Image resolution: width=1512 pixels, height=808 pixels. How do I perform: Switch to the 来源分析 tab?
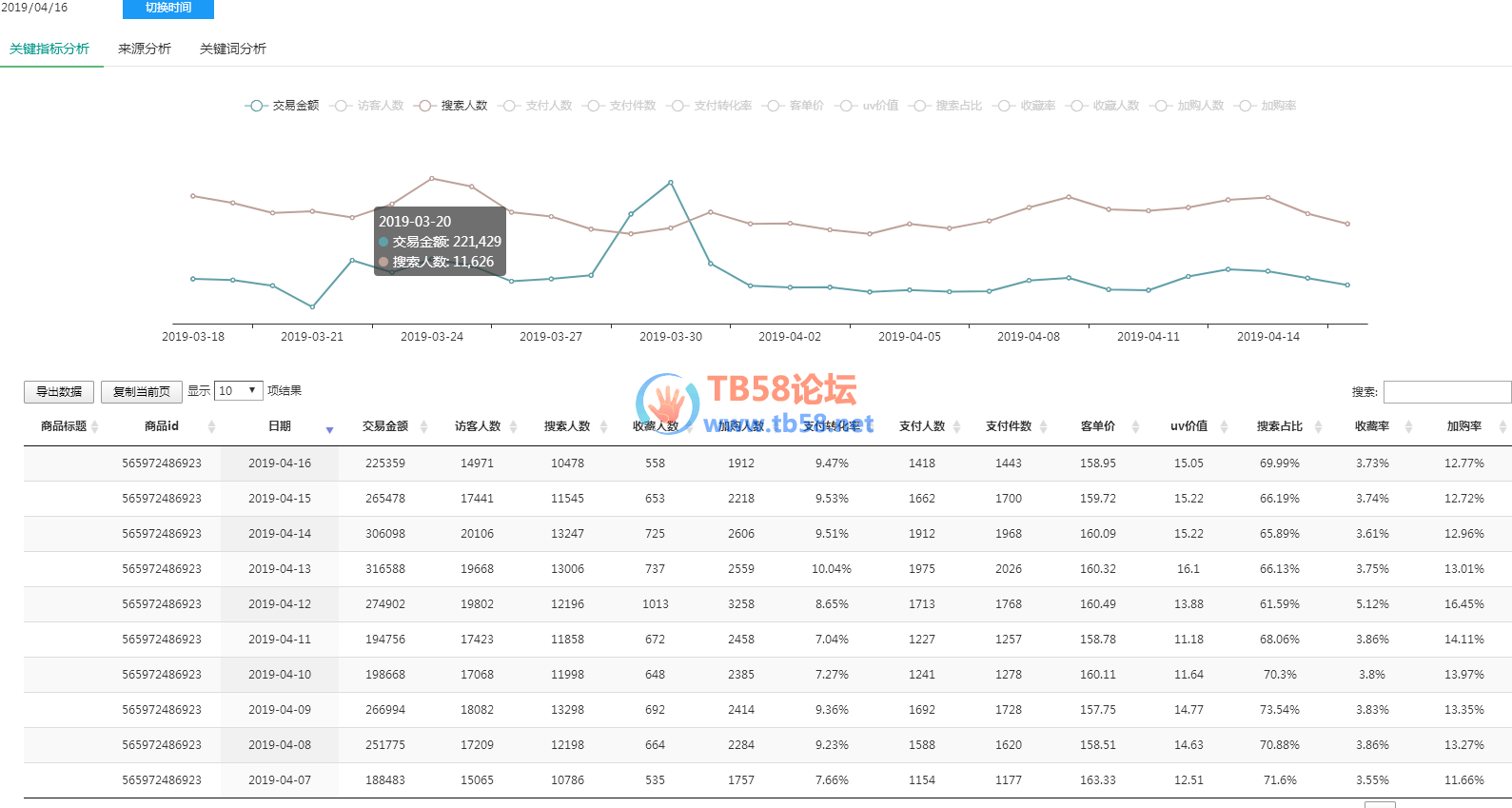[145, 49]
